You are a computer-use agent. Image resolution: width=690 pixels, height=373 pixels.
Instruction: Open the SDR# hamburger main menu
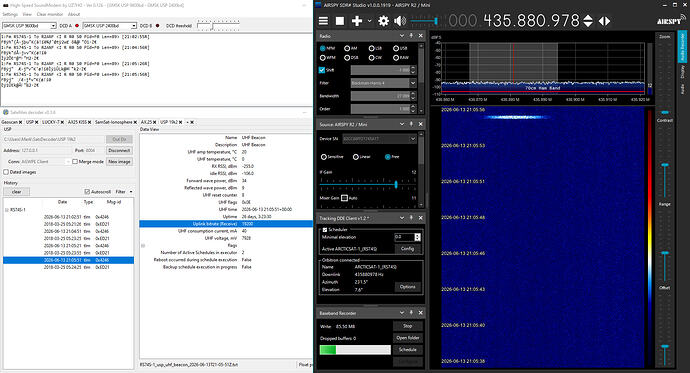323,21
